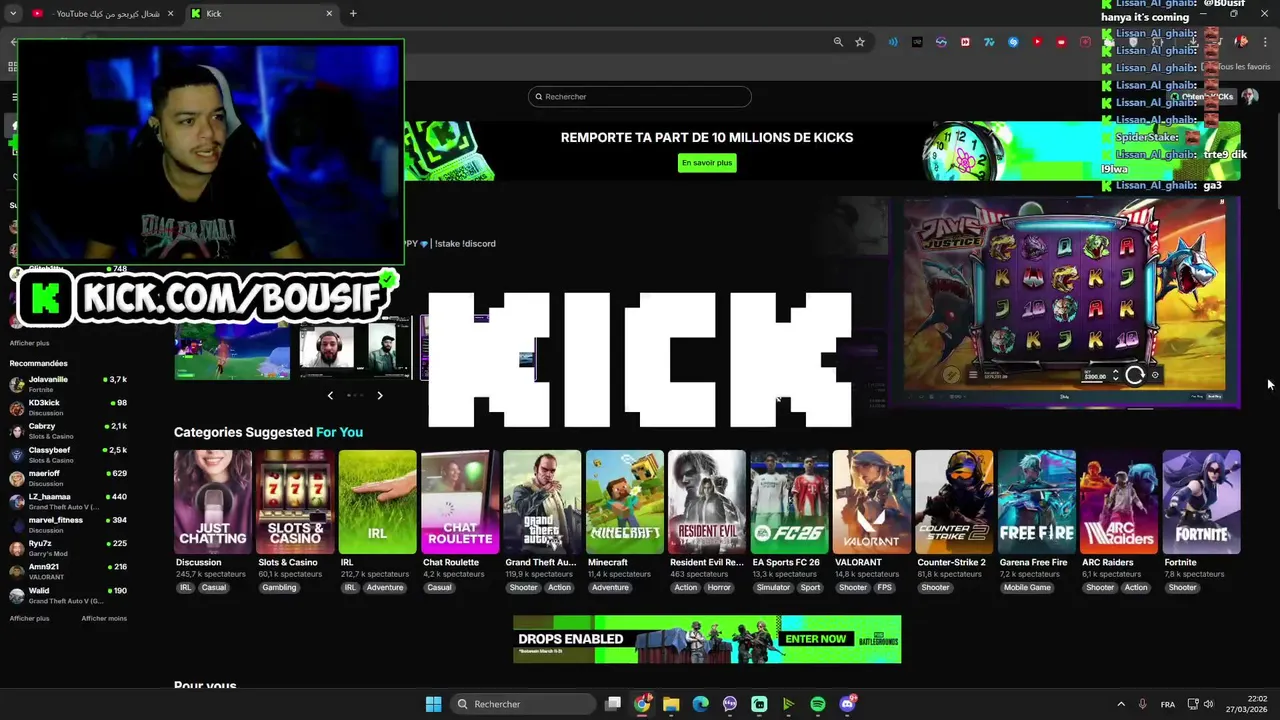Screen dimensions: 1280x720
Task: Click the Gambling tag
Action: point(279,587)
